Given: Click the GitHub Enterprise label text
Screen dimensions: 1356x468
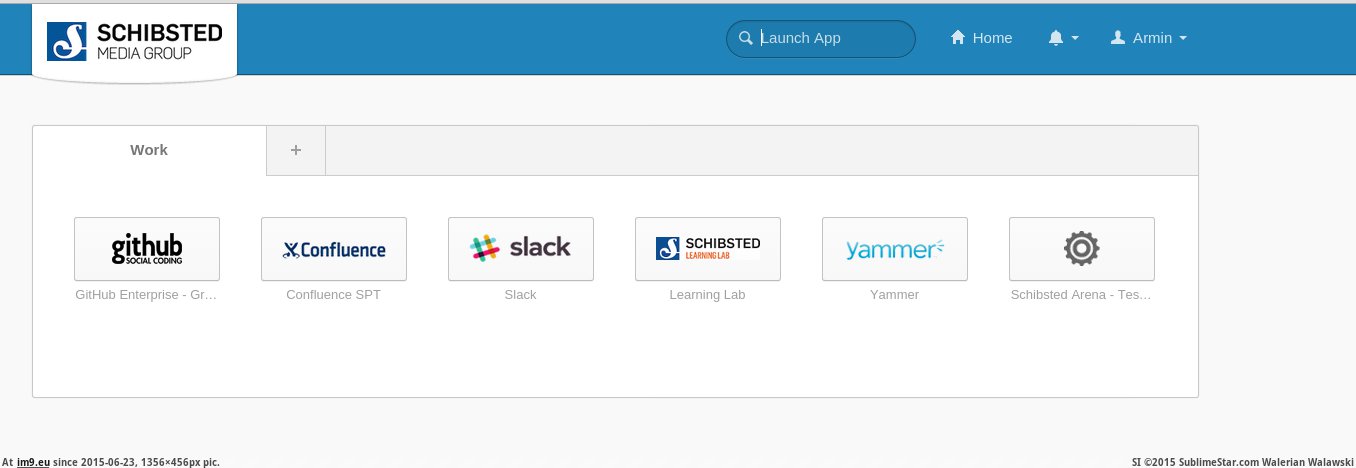Looking at the screenshot, I should [146, 295].
